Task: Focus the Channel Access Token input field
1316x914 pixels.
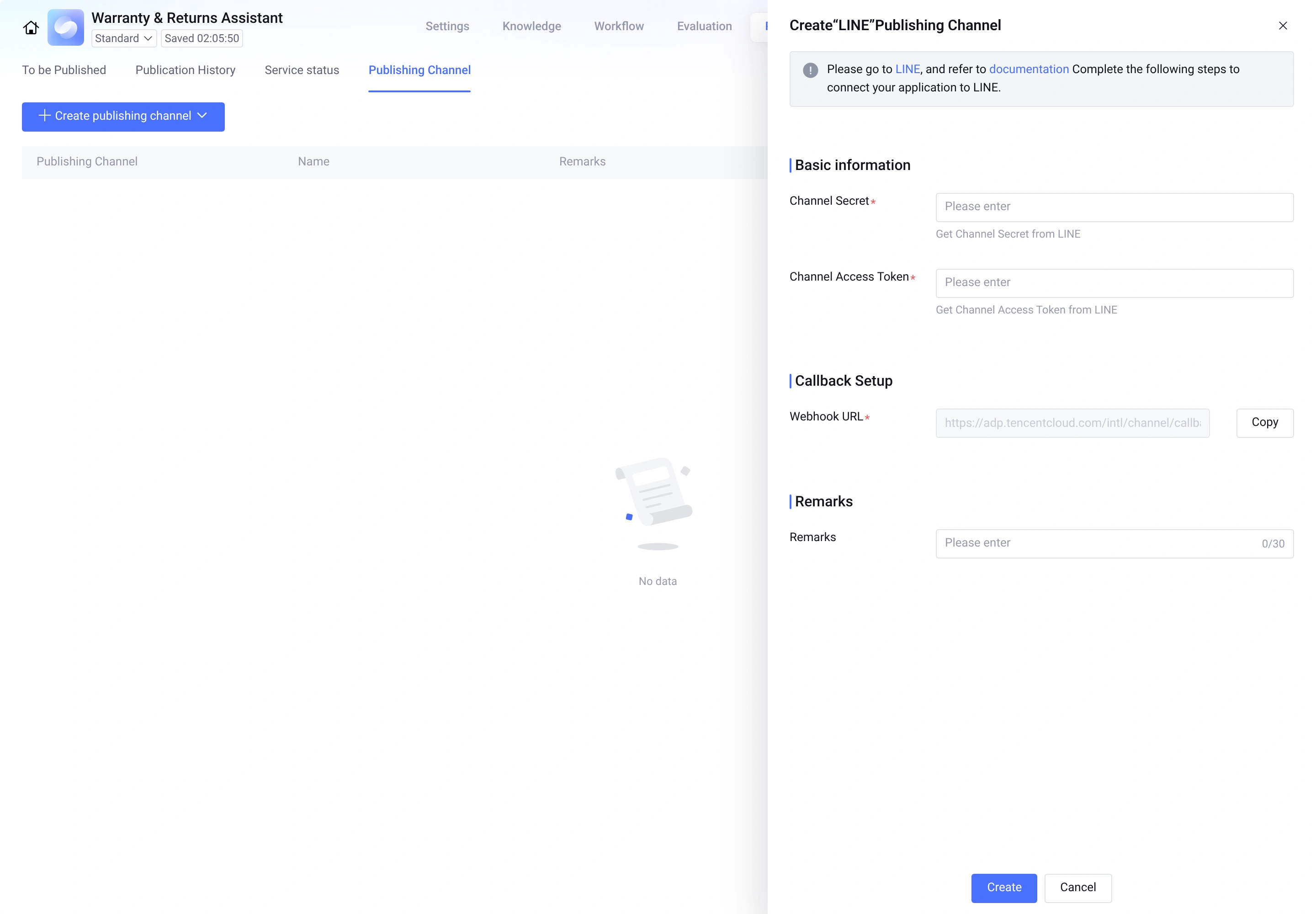Action: coord(1114,283)
